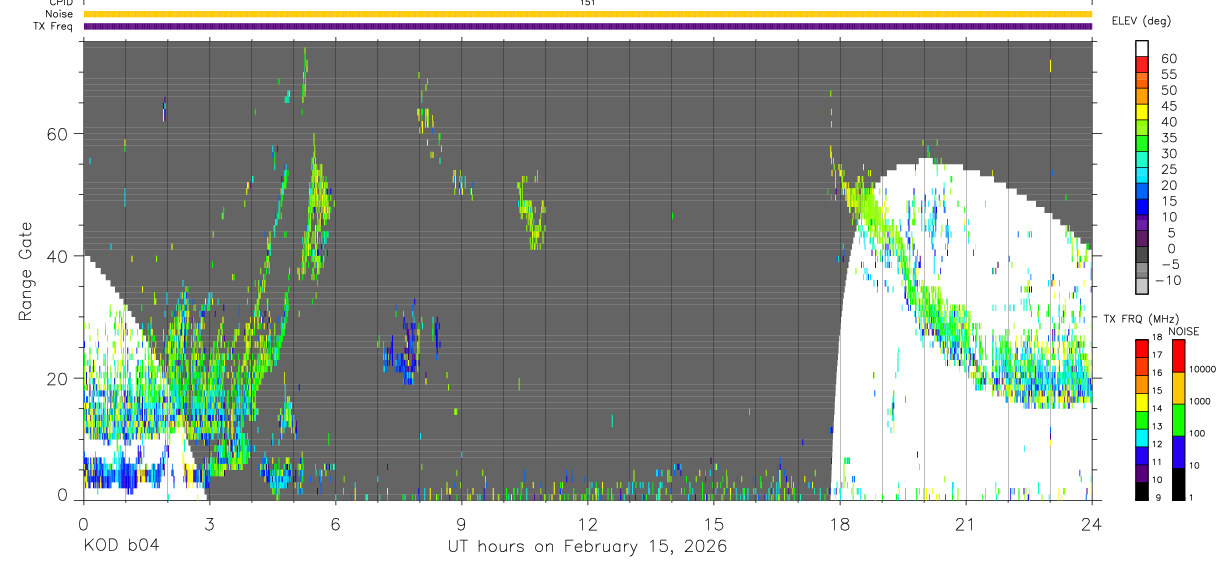1228x567 pixels.
Task: Click the '6' hour tick on UT axis
Action: (335, 523)
